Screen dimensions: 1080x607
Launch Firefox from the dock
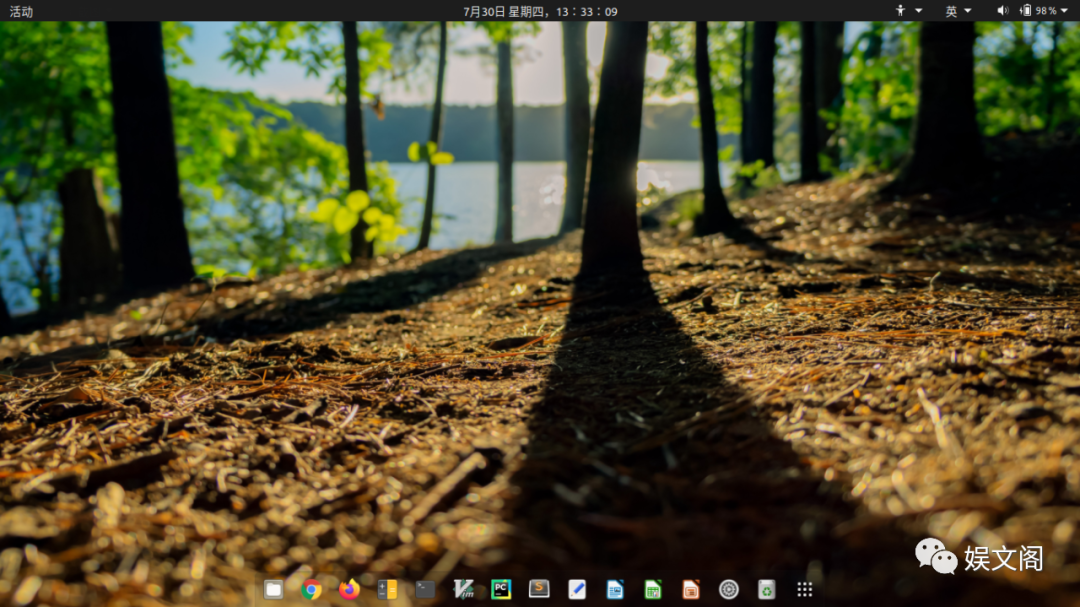[349, 589]
